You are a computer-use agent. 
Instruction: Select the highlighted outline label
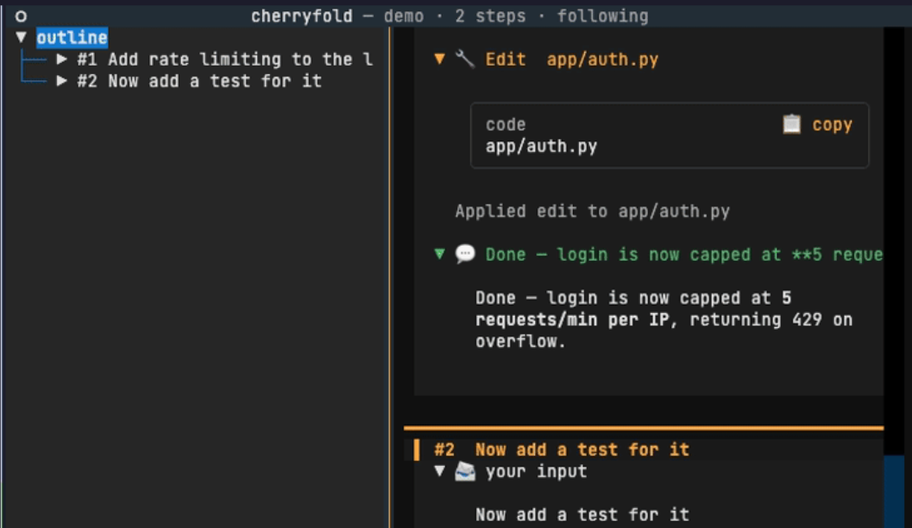coord(72,38)
